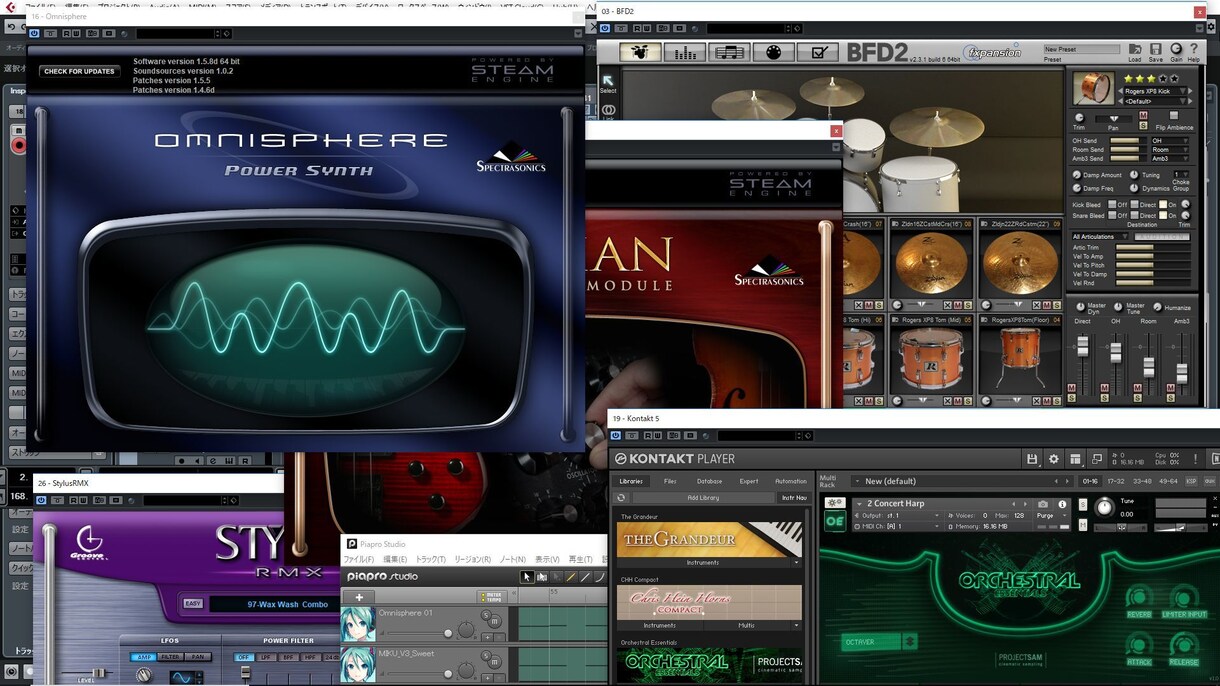Screen dimensions: 1220x686
Task: Click the EASY button in Stylus RMX
Action: (x=194, y=604)
